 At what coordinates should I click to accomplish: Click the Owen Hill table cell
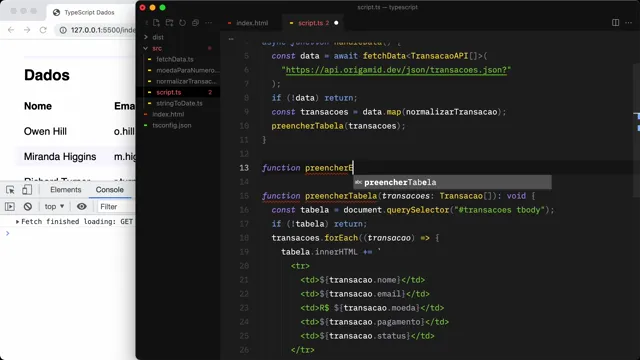[45, 131]
